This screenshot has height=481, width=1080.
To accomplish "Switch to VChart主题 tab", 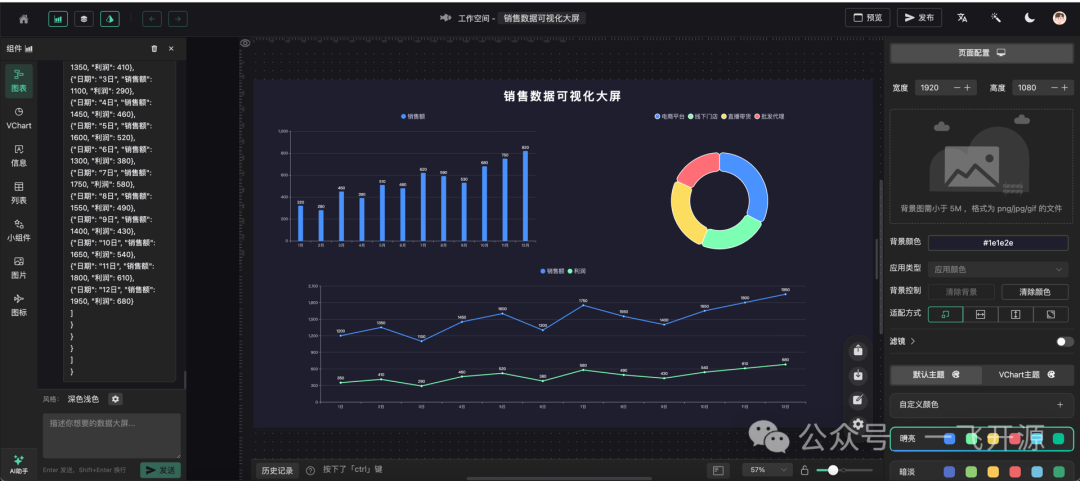I will (1027, 375).
